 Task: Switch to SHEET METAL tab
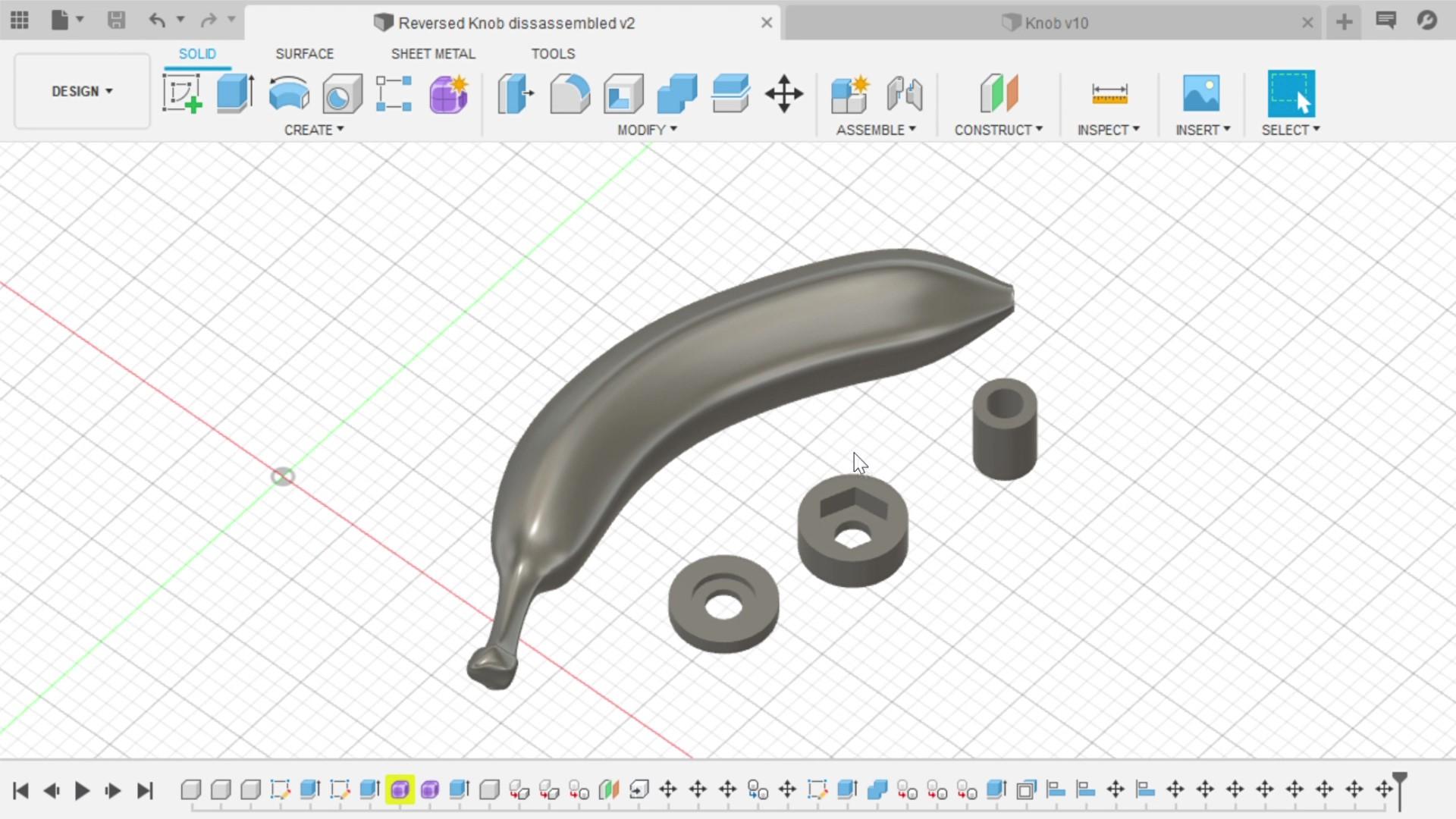[x=433, y=53]
